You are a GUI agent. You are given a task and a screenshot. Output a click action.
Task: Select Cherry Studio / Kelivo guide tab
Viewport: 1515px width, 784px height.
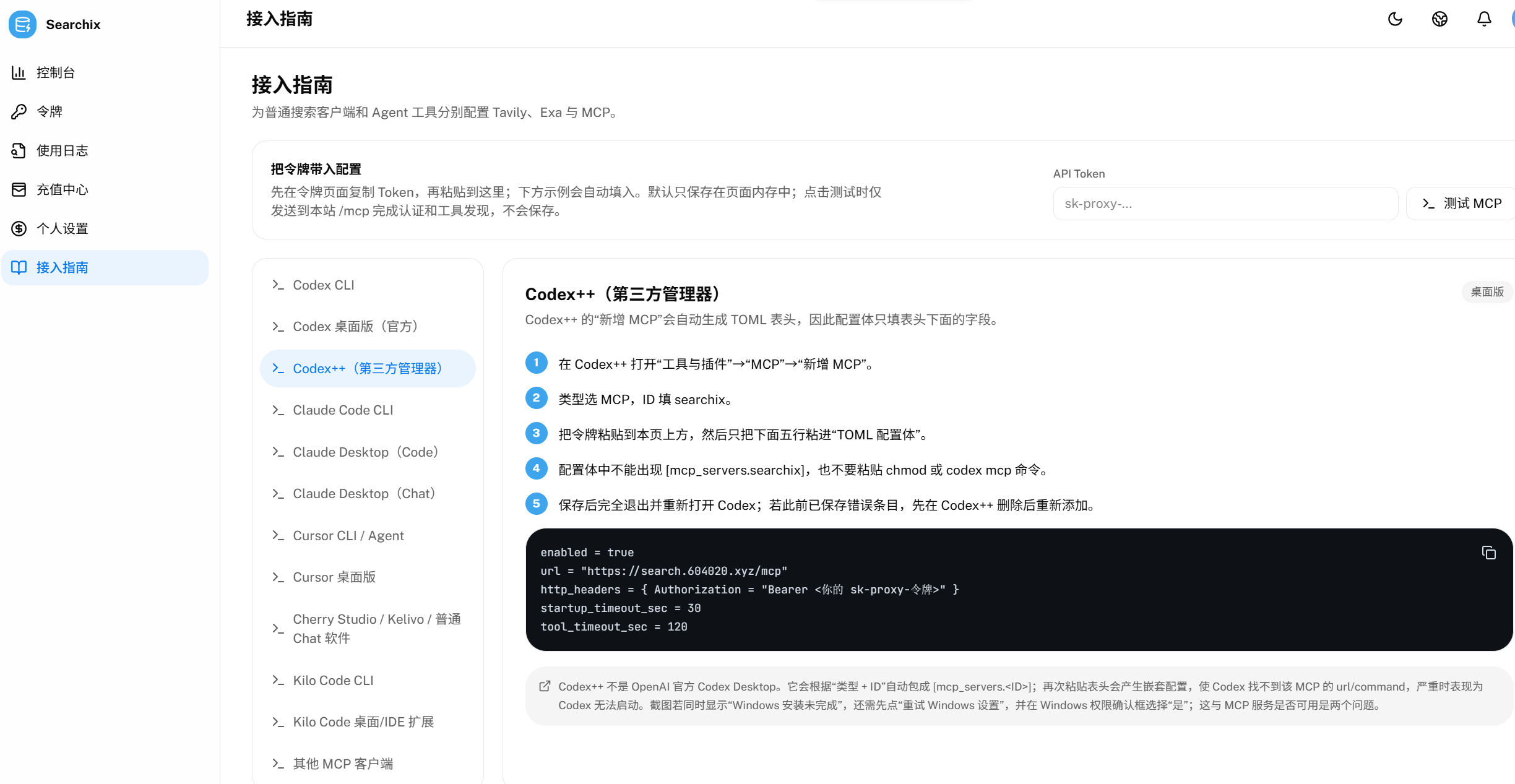point(368,629)
